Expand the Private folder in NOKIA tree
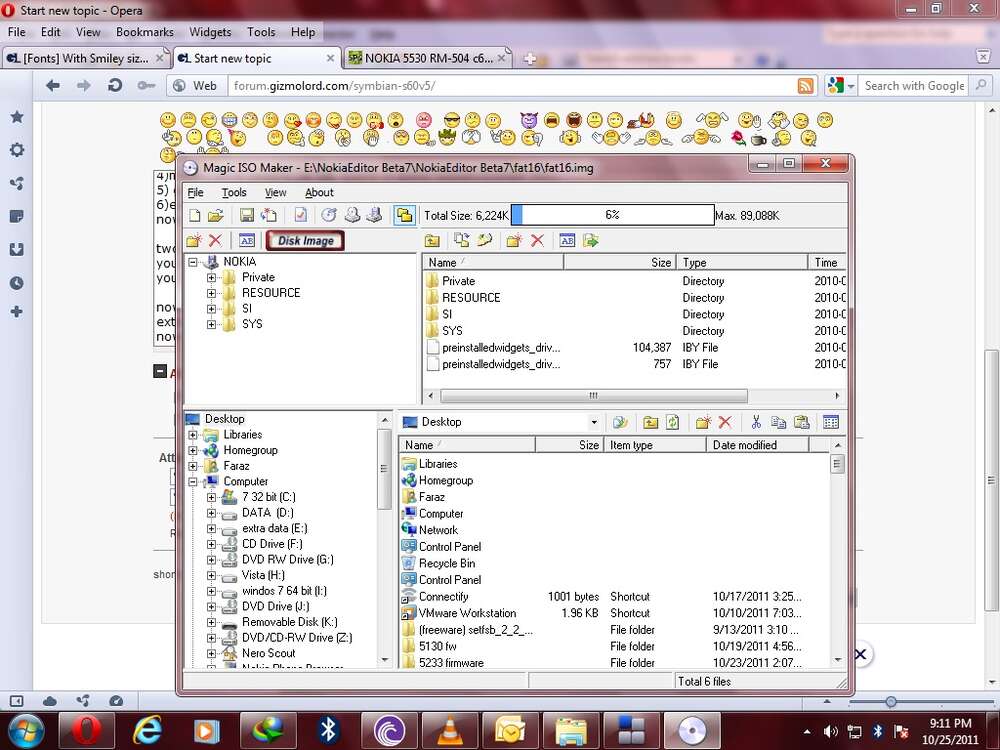Screen dimensions: 1000x750 pos(211,277)
